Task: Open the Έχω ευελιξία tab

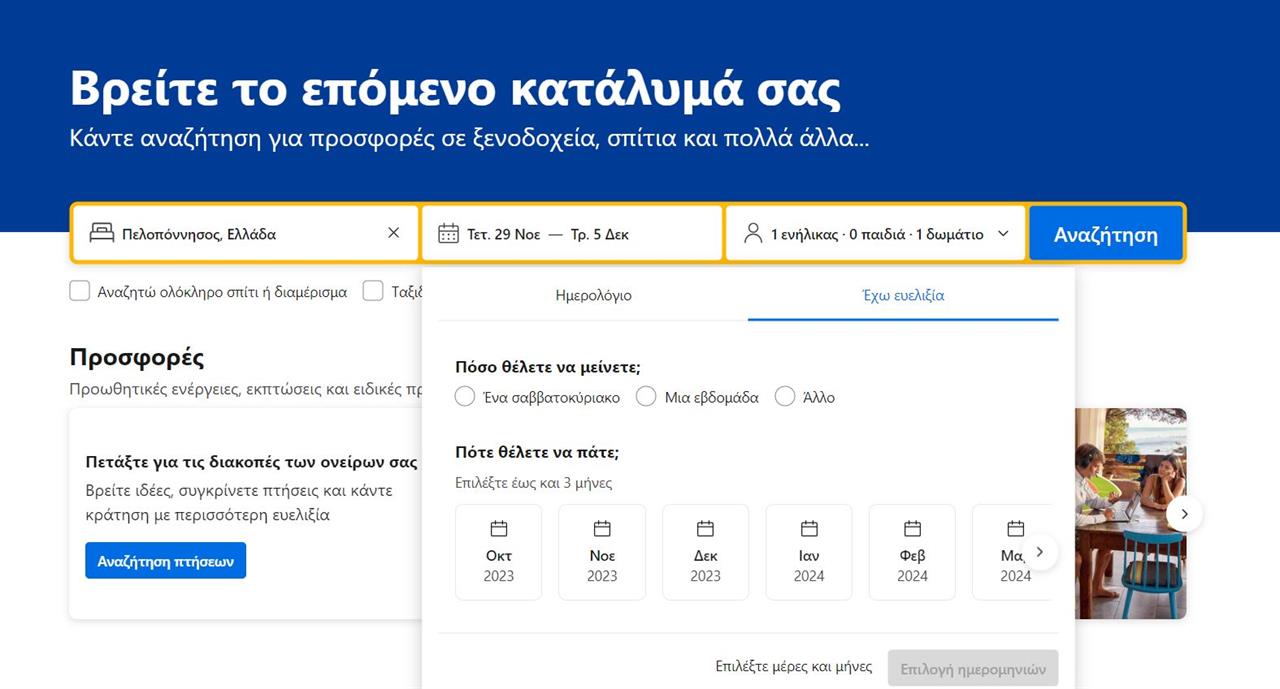Action: pyautogui.click(x=902, y=296)
